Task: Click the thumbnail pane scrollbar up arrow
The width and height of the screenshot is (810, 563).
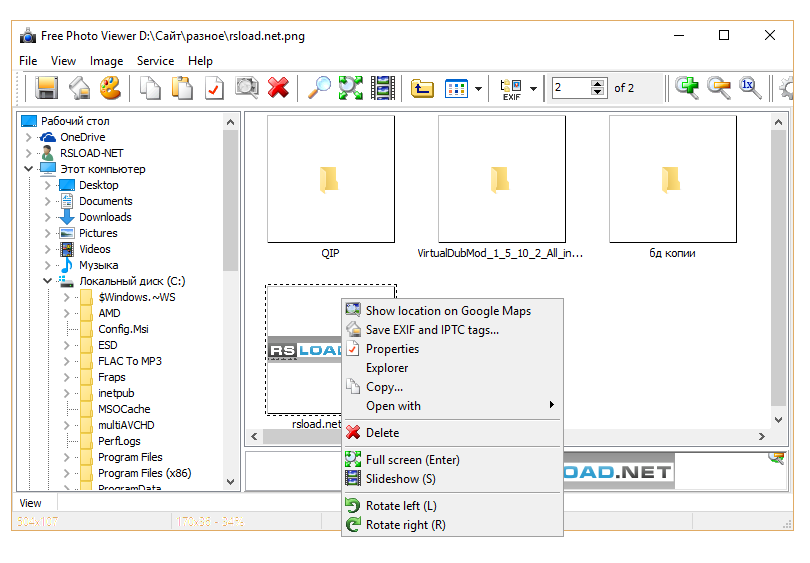Action: coord(778,122)
